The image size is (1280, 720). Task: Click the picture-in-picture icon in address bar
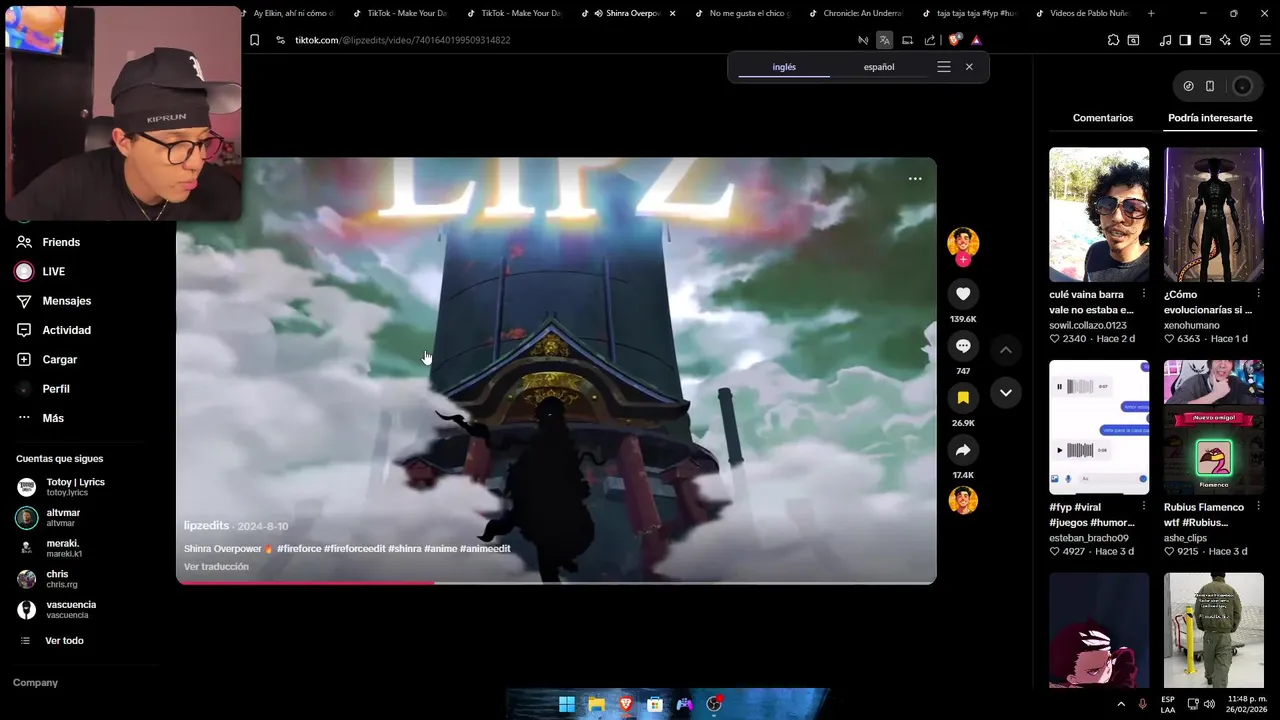pyautogui.click(x=907, y=40)
